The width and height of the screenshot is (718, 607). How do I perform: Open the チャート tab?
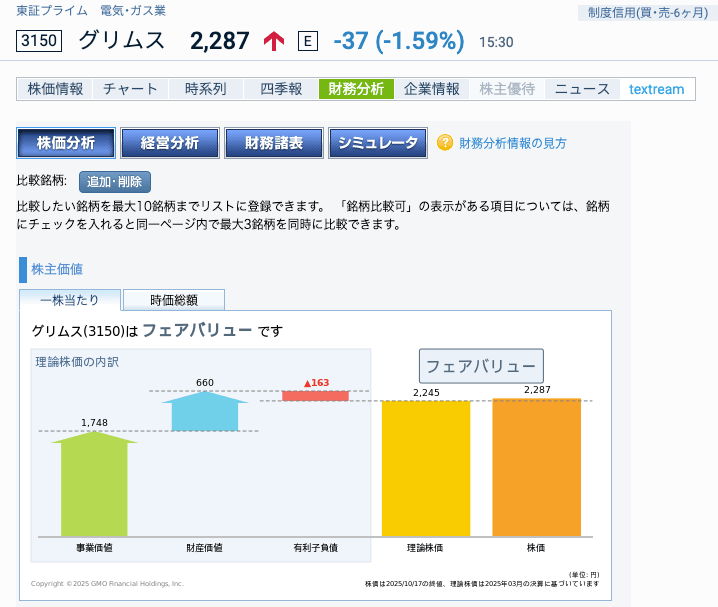coord(130,89)
